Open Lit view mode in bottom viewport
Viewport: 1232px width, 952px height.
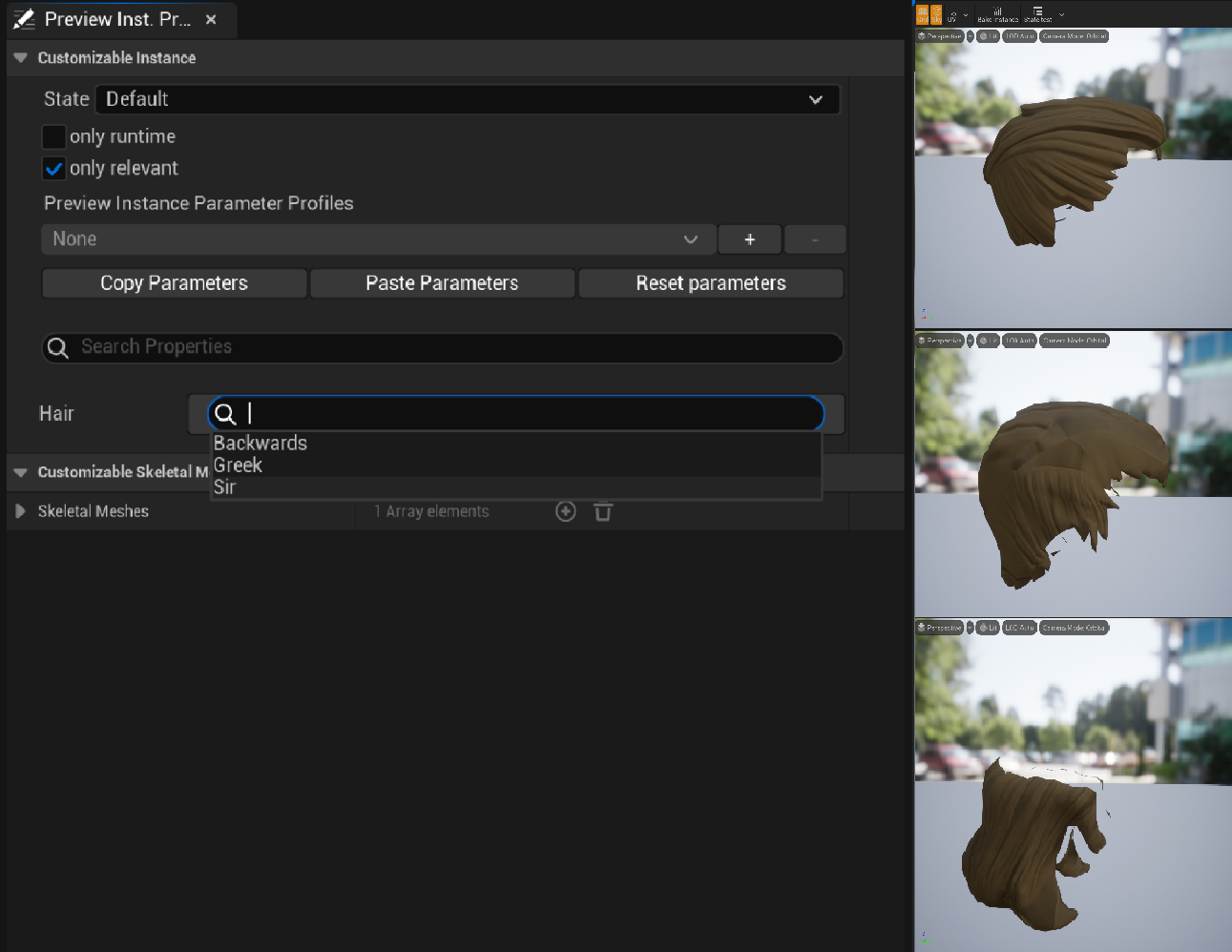click(988, 628)
